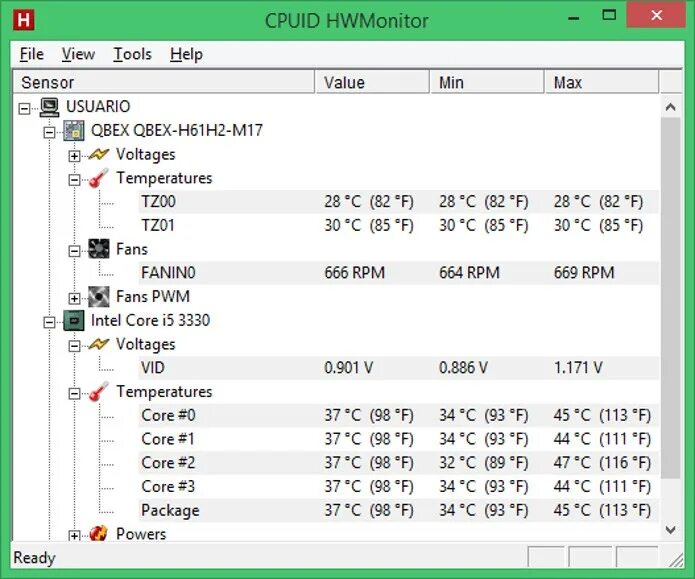Select the Core #0 row

(x=398, y=415)
